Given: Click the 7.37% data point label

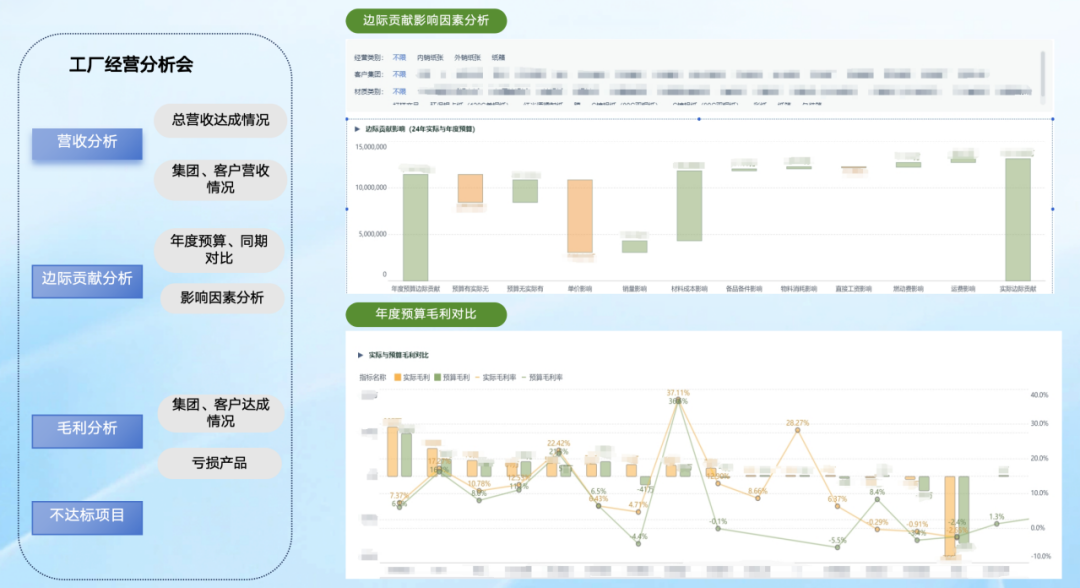Looking at the screenshot, I should tap(399, 496).
